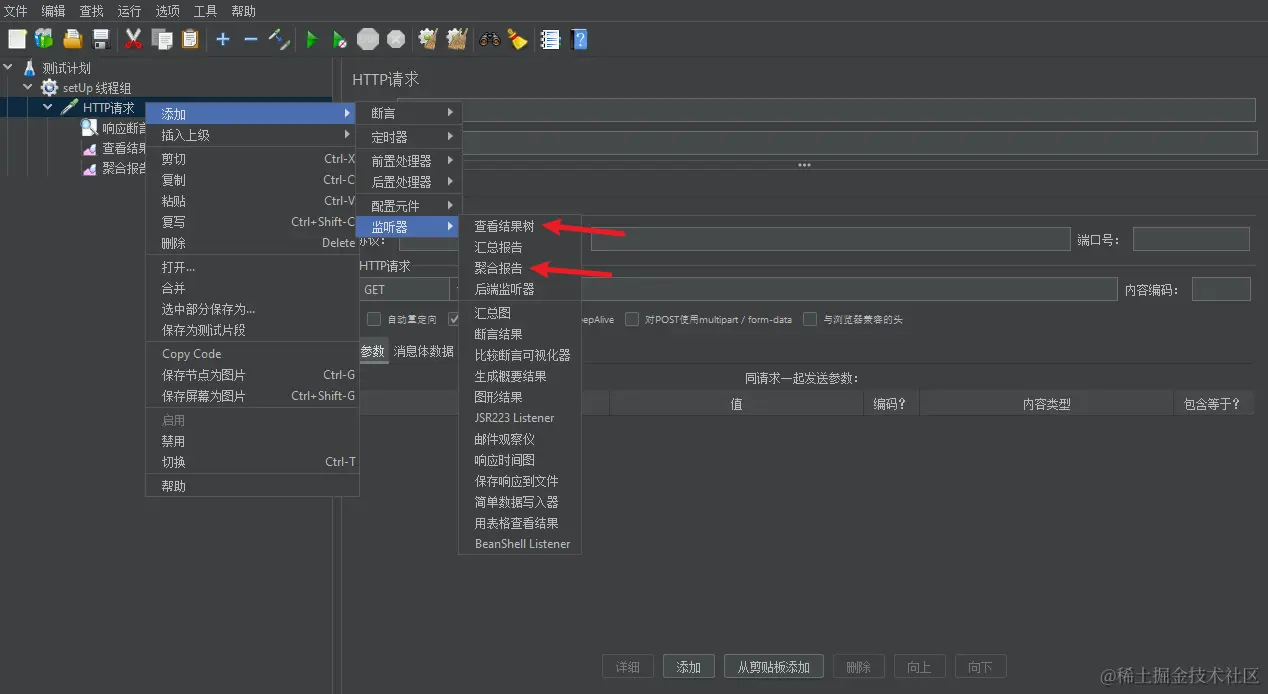Expand the 配置元件 submenu

tap(408, 205)
